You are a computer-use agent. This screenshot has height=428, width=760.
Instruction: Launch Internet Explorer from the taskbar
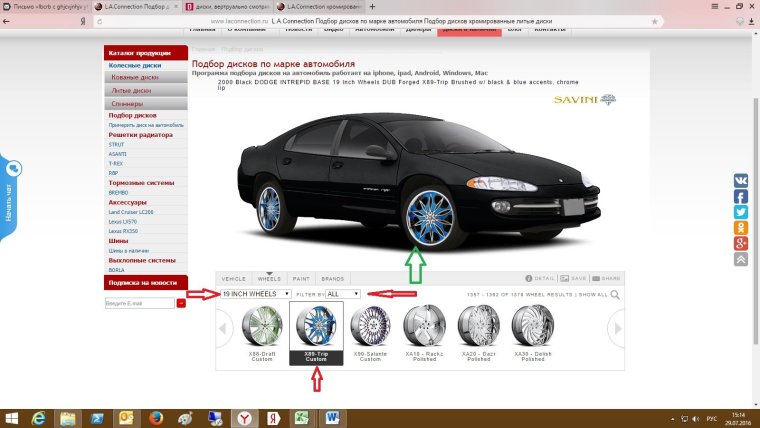coord(39,418)
